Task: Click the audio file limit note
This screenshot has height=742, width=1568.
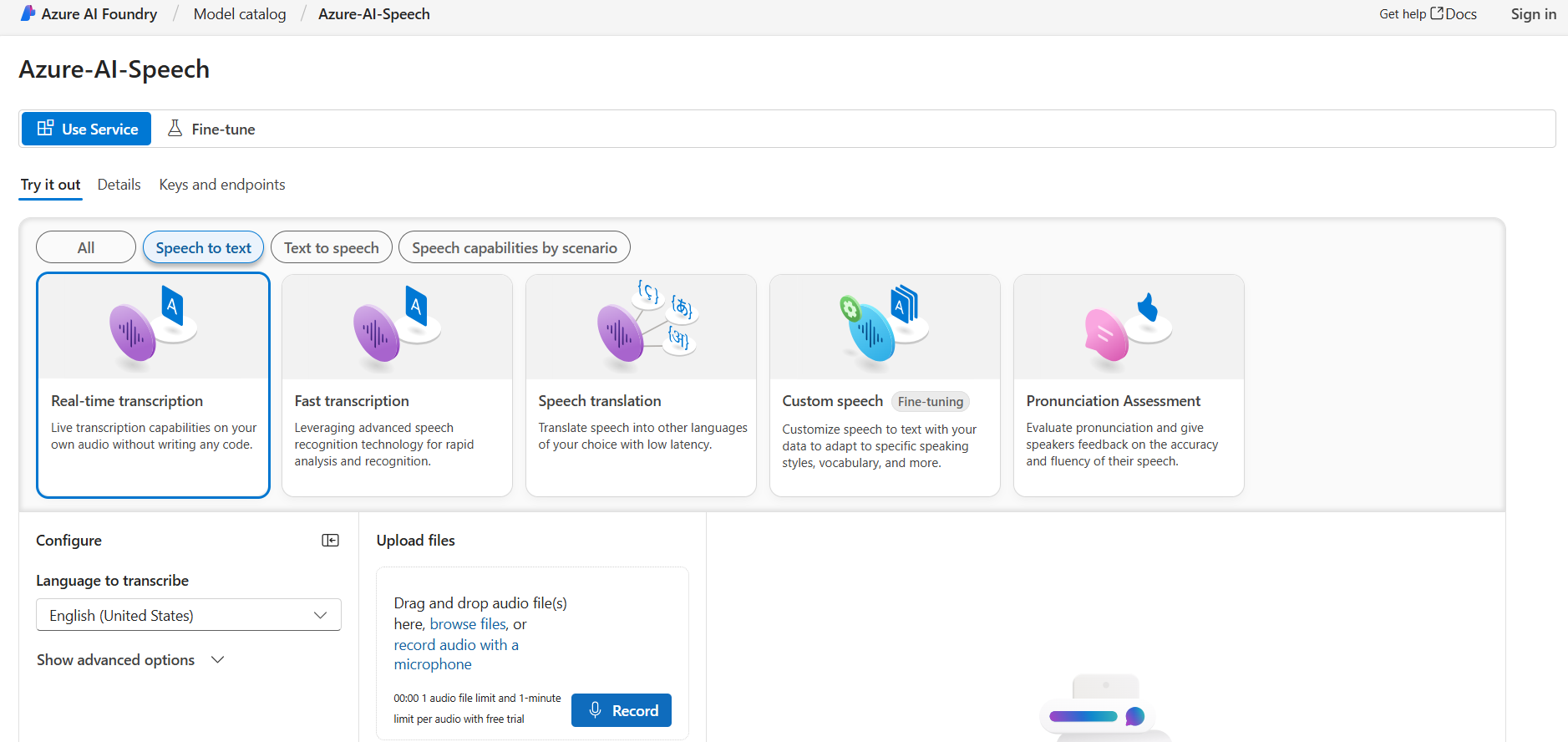Action: [x=477, y=709]
